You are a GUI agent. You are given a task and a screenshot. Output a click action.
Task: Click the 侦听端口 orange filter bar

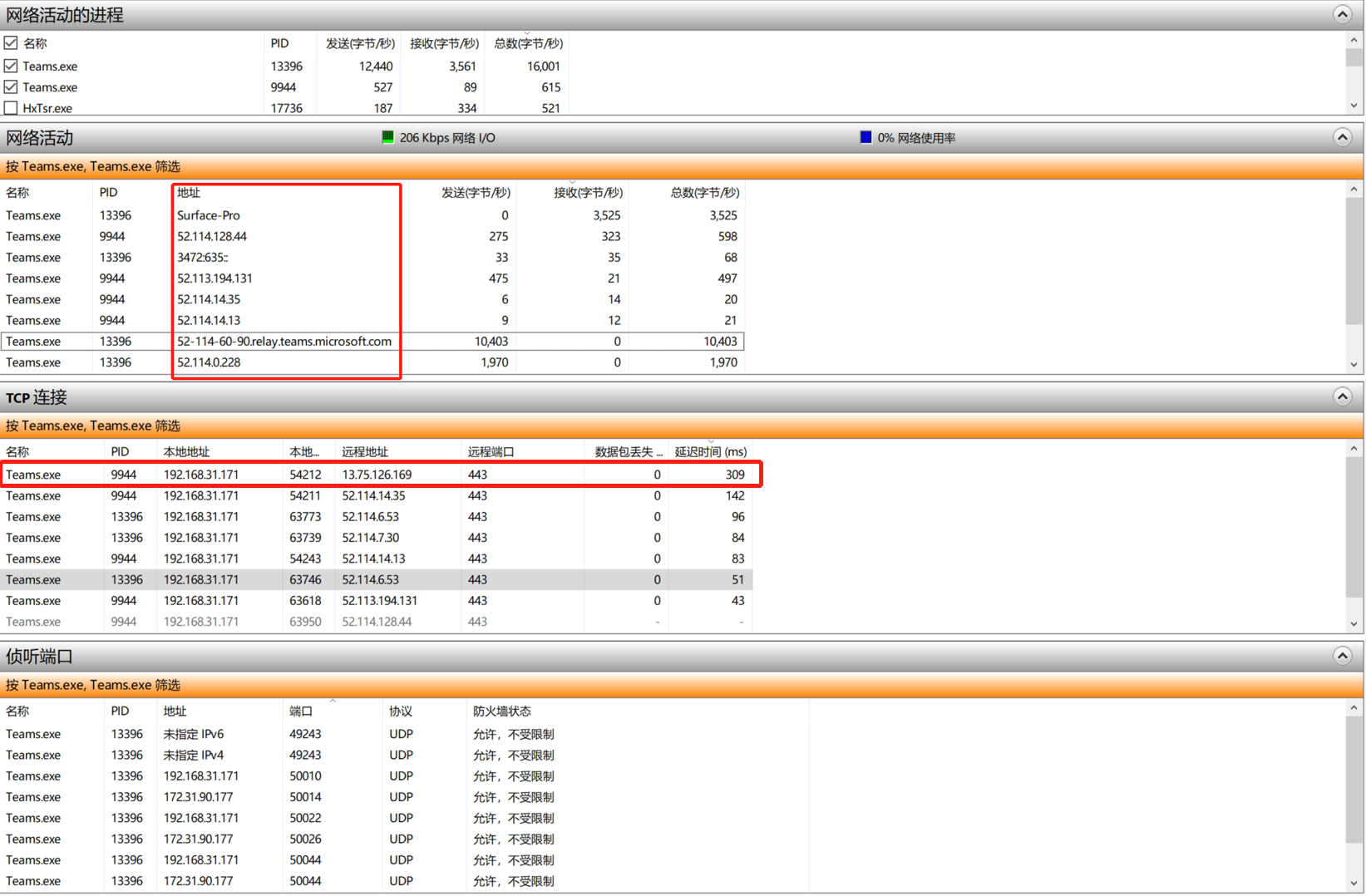(x=682, y=685)
